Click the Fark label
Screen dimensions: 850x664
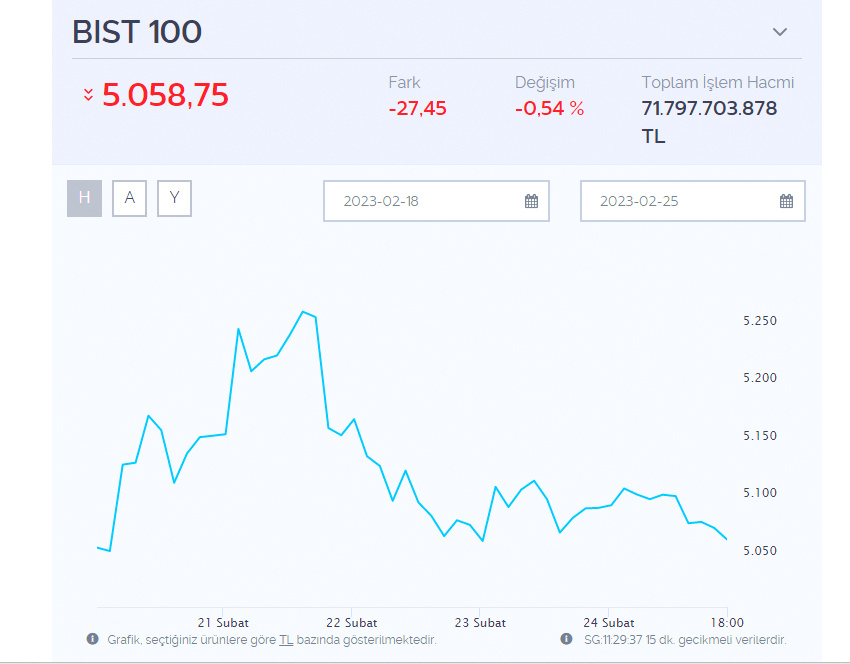click(x=404, y=82)
